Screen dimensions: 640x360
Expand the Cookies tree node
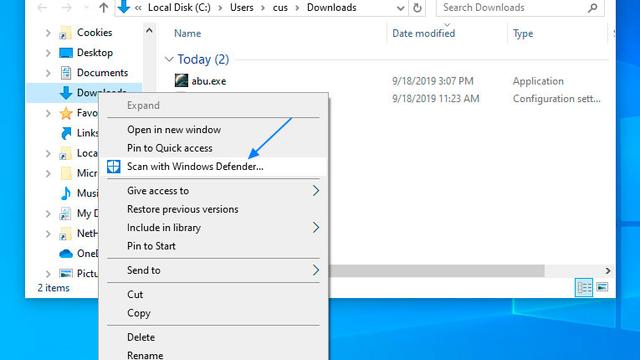point(48,33)
